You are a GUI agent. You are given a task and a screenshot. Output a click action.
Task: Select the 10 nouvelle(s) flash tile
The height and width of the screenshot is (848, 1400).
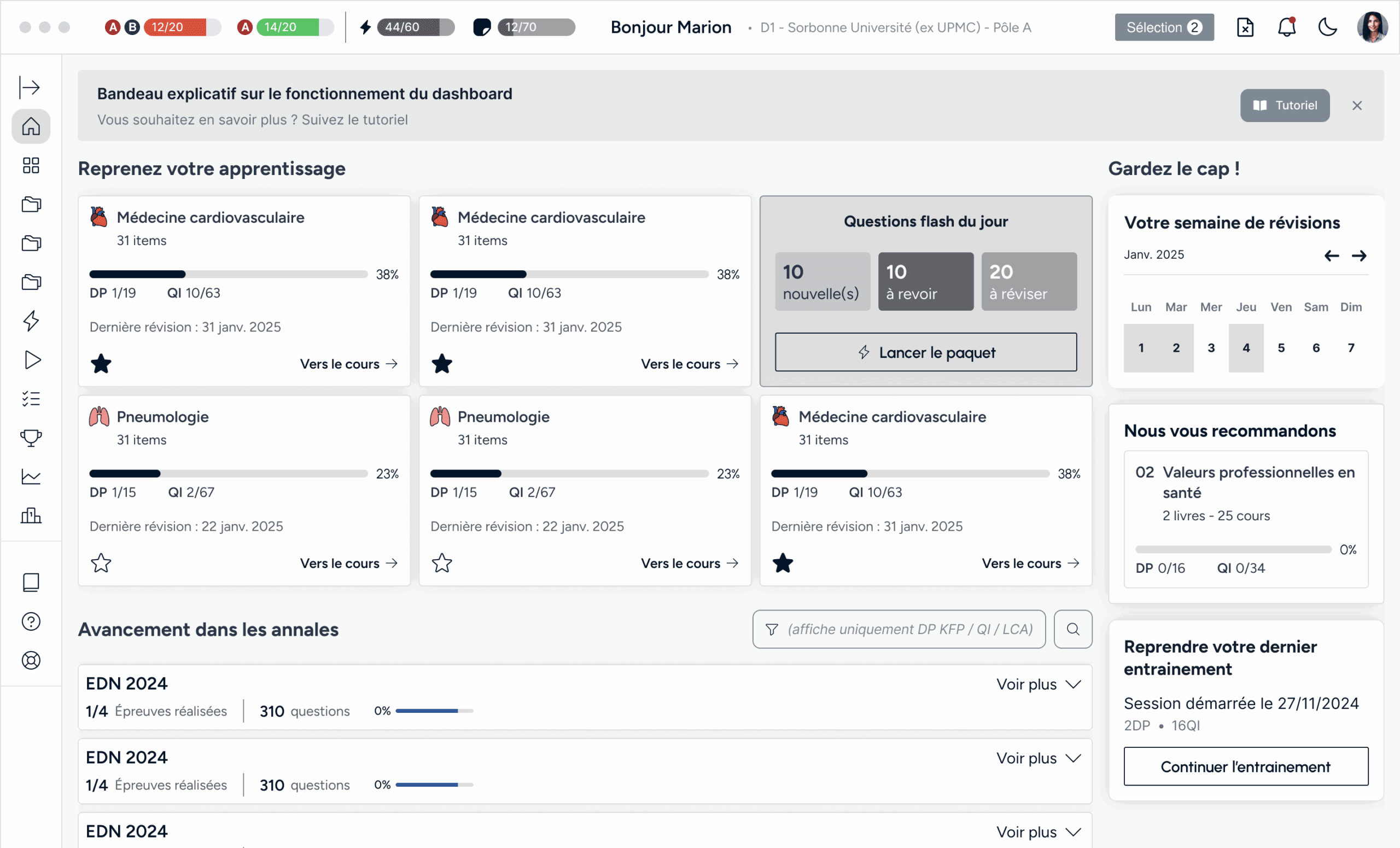coord(822,281)
